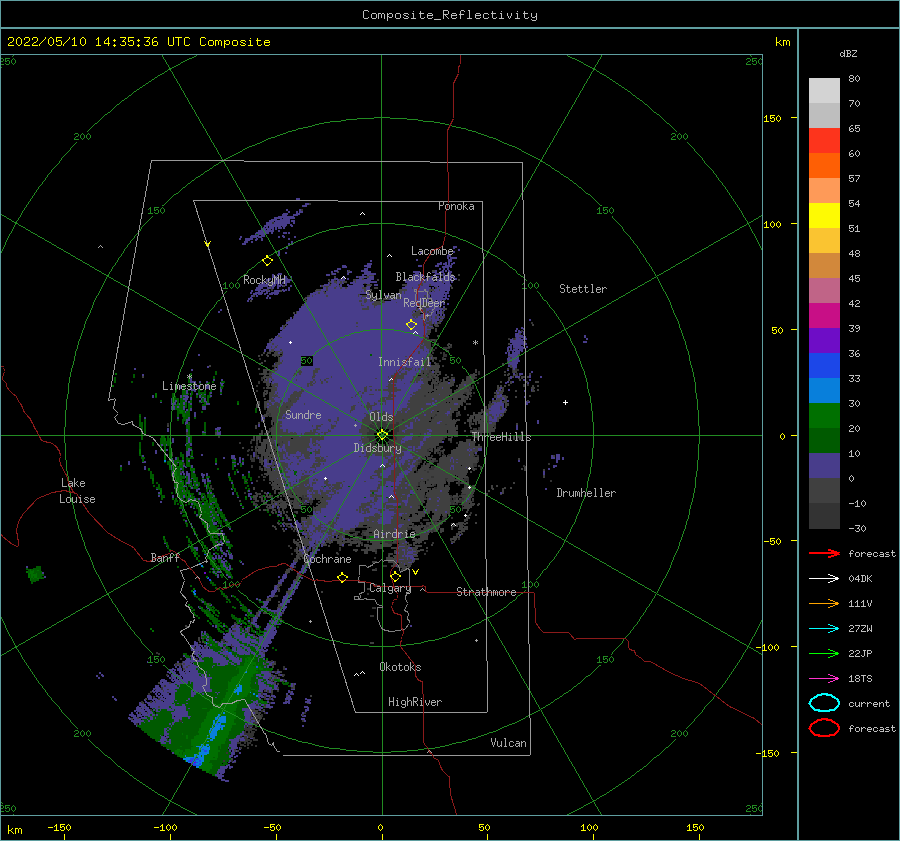Click the Sundre city label
900x841 pixels.
(303, 415)
